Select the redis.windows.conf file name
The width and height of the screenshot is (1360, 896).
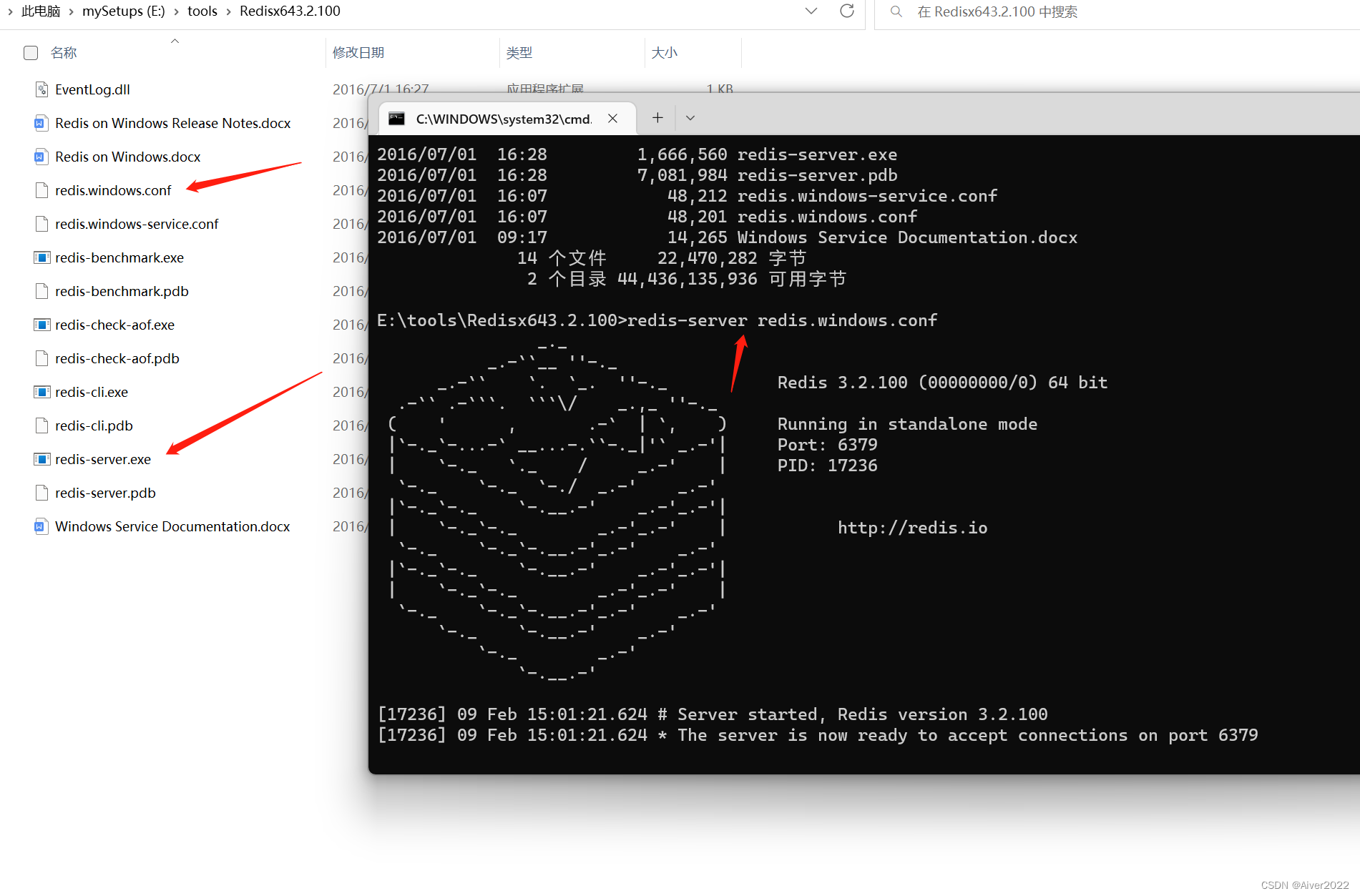coord(113,190)
